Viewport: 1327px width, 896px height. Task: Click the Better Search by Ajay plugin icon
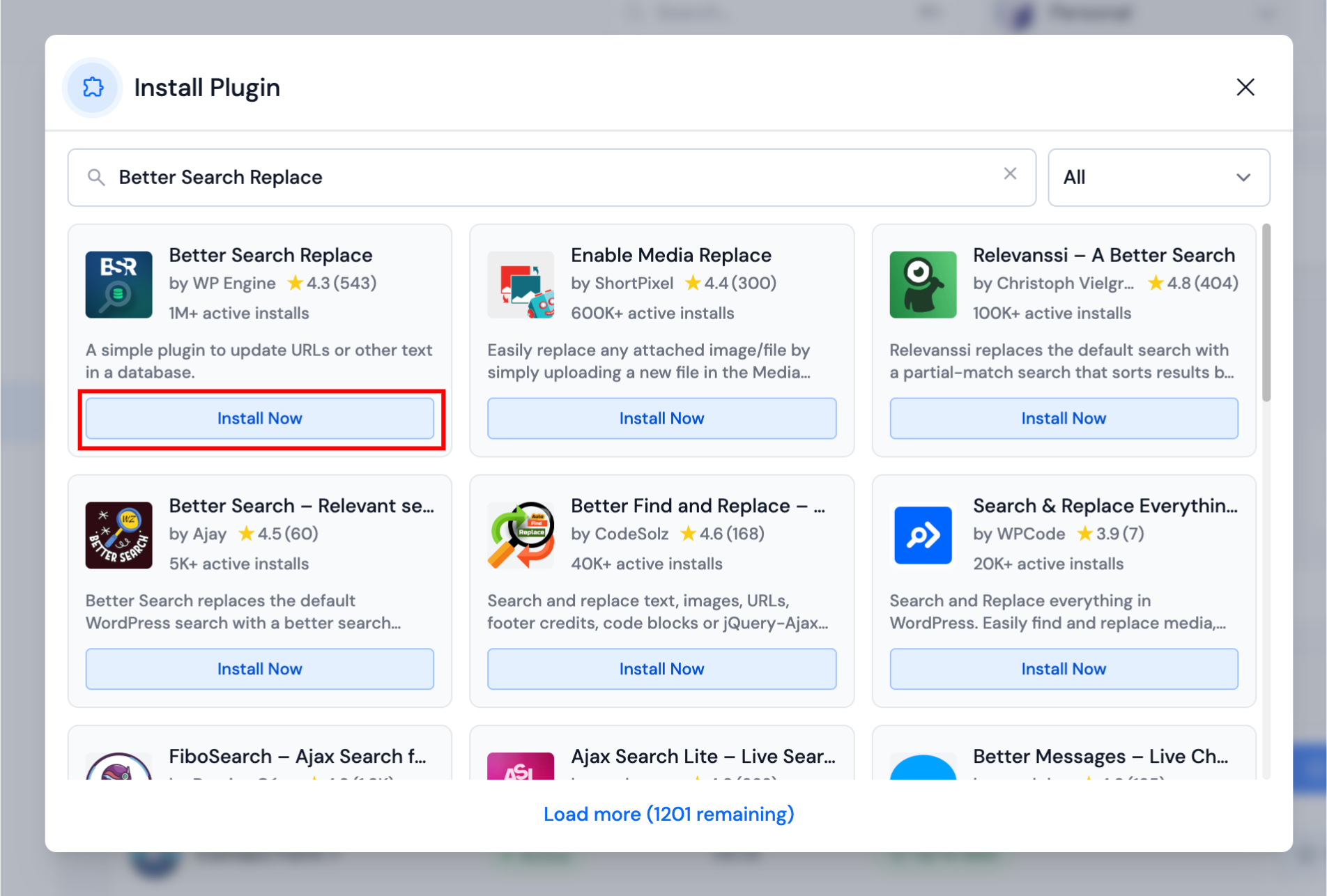click(118, 535)
